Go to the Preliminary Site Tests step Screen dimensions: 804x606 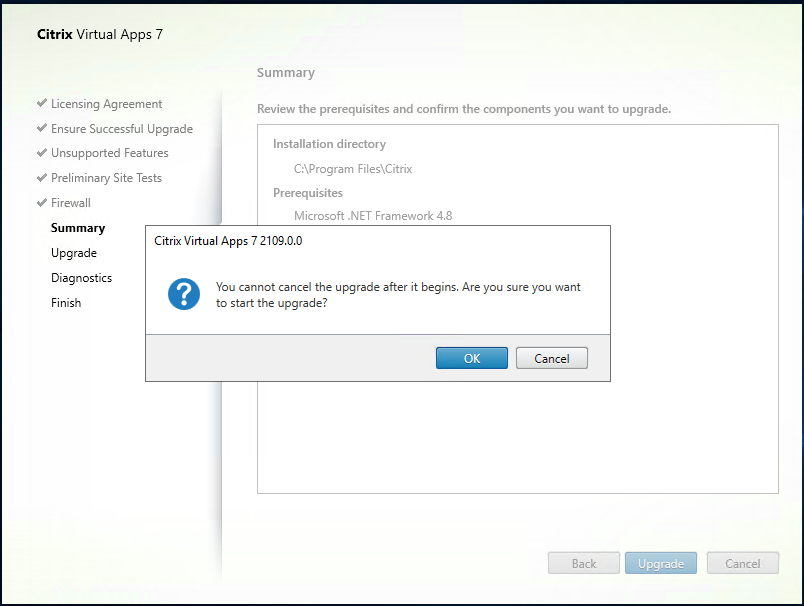point(106,178)
